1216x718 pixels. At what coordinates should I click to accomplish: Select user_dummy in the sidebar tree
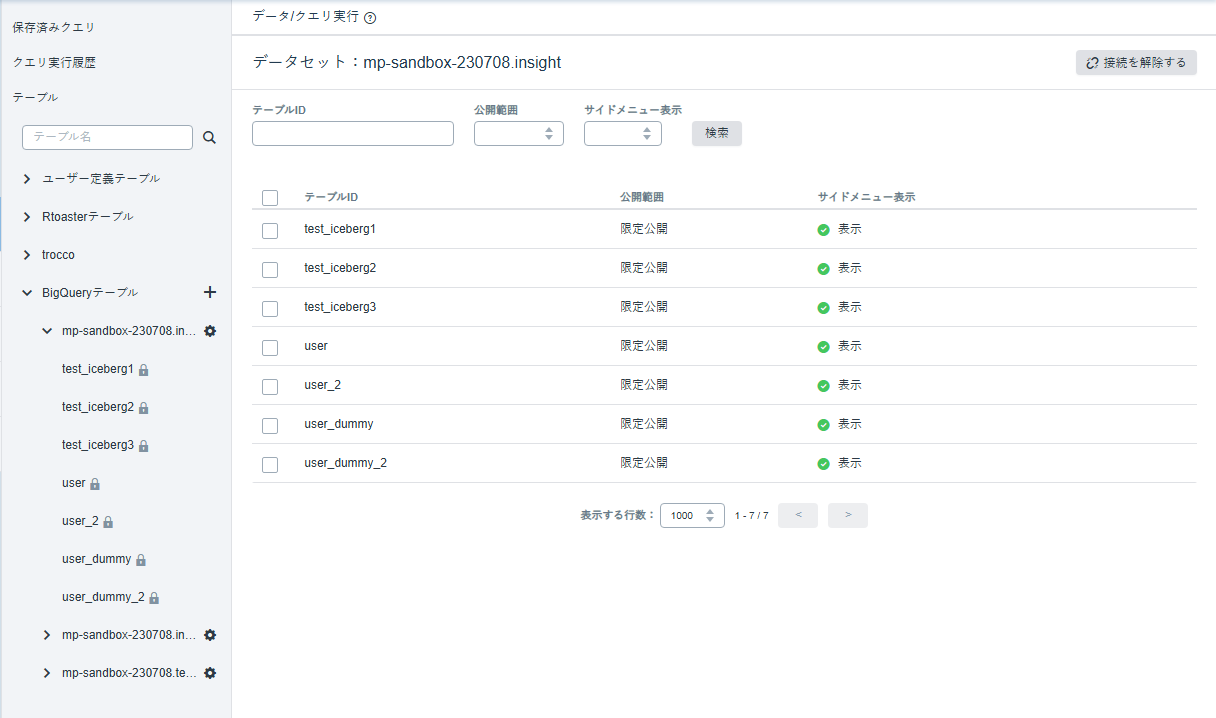point(96,559)
